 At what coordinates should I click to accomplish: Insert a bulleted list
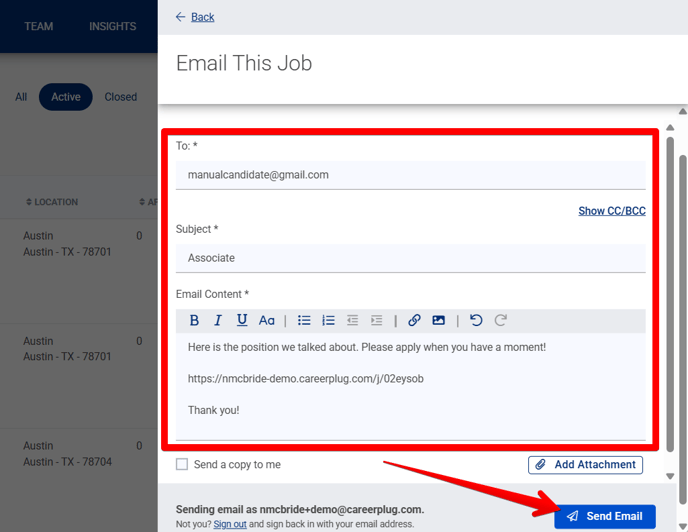304,321
